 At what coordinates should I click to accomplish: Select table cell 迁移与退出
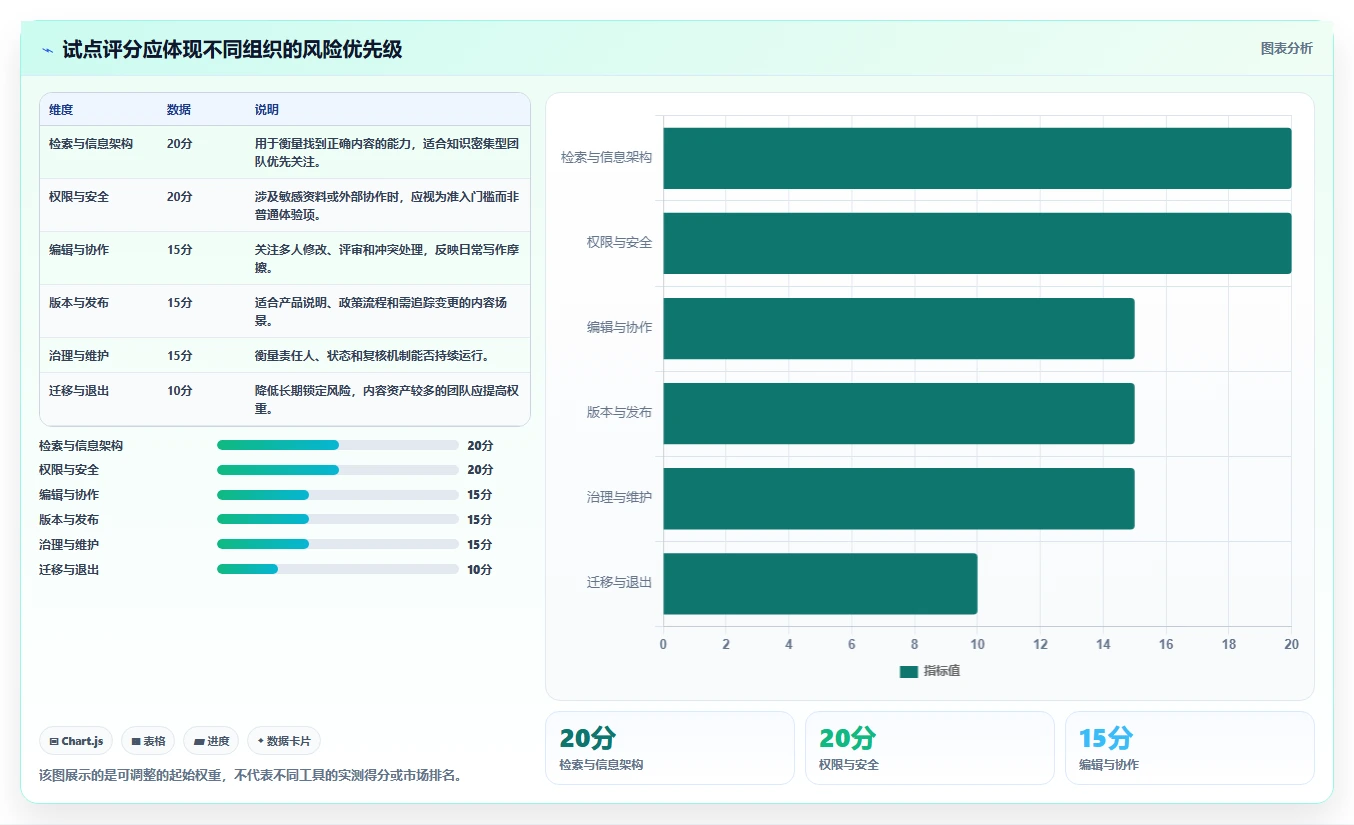coord(79,391)
